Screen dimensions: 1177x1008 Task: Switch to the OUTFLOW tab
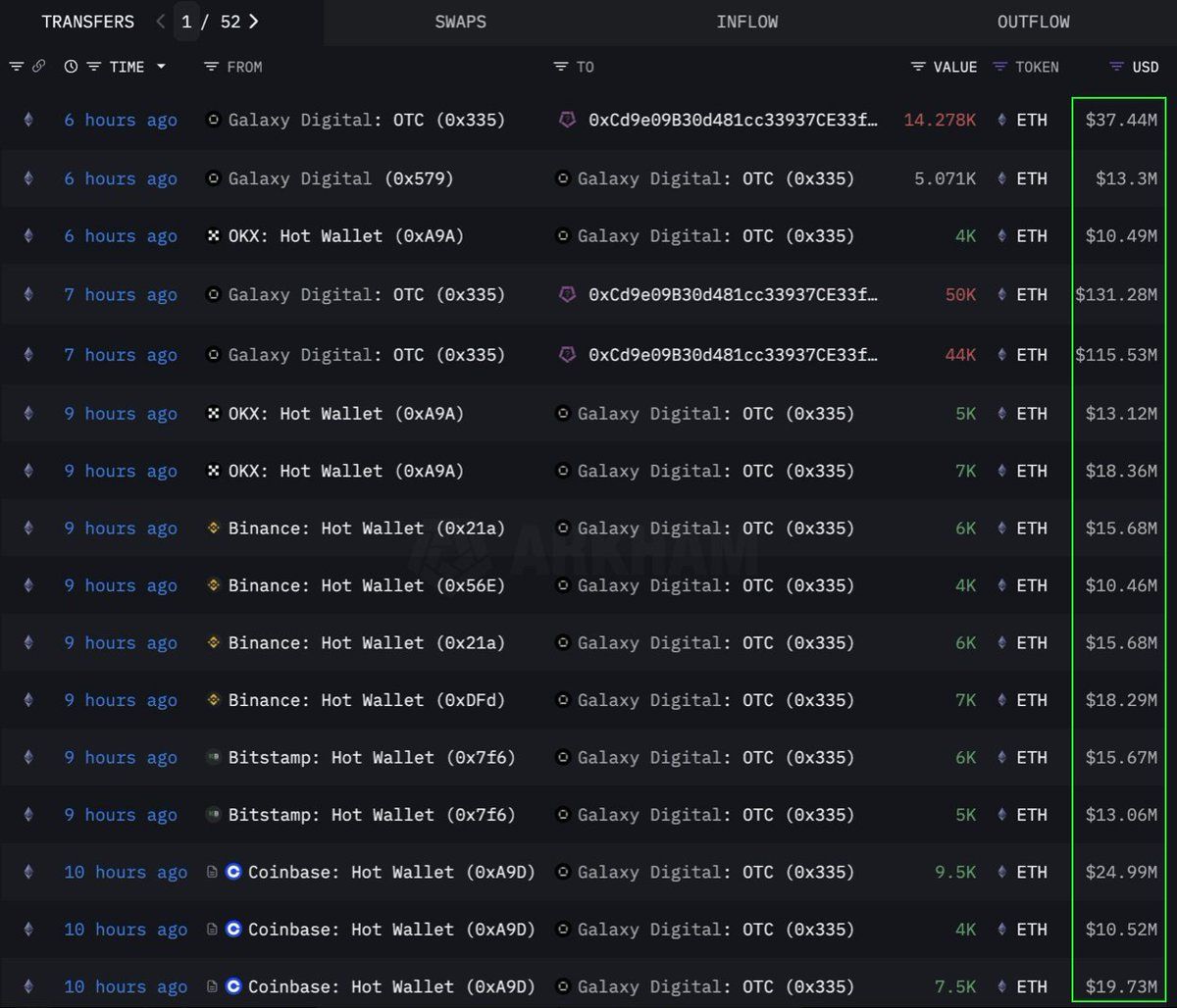[1033, 22]
